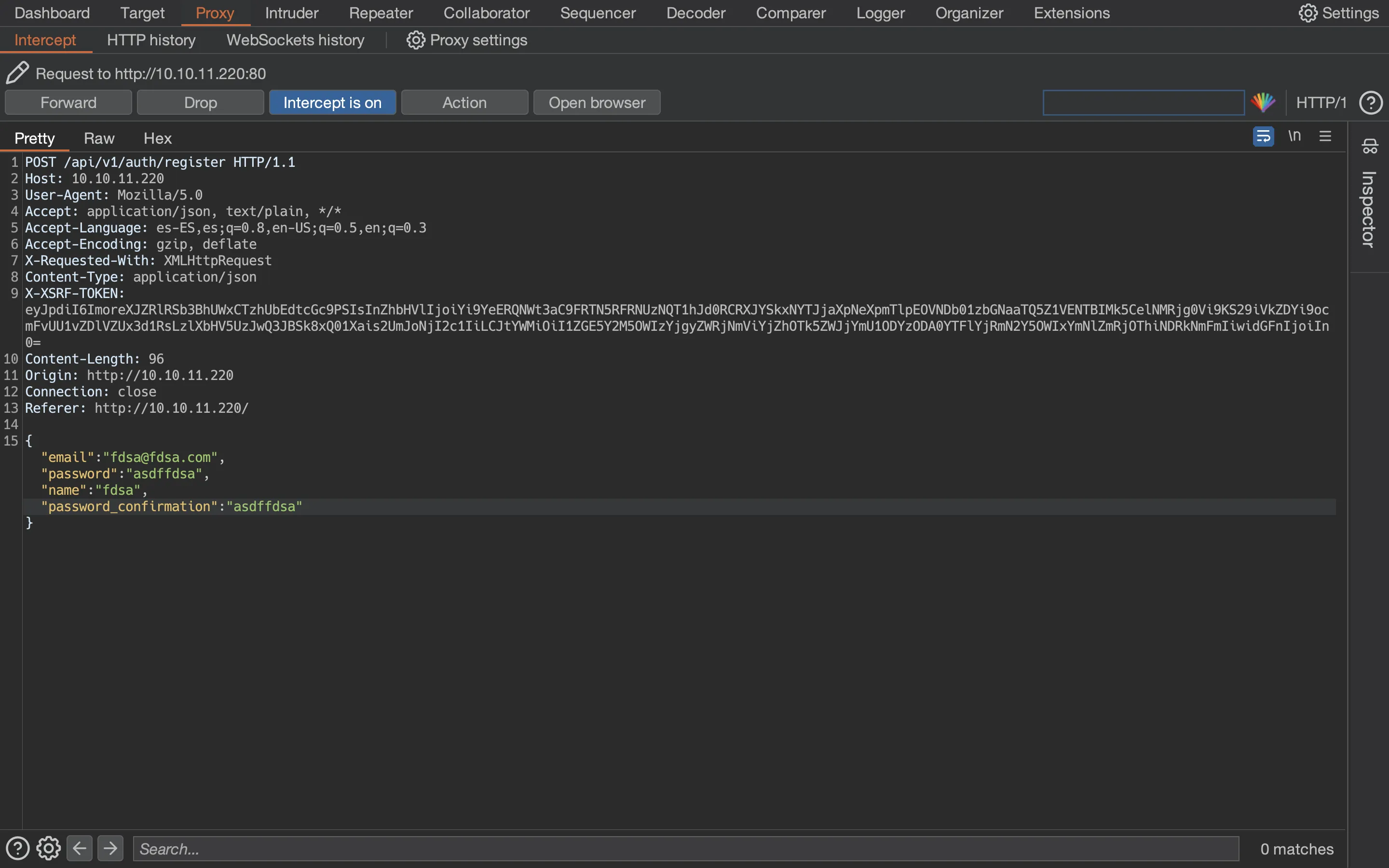Click the Accept-Language header line
The image size is (1389, 868).
click(226, 228)
